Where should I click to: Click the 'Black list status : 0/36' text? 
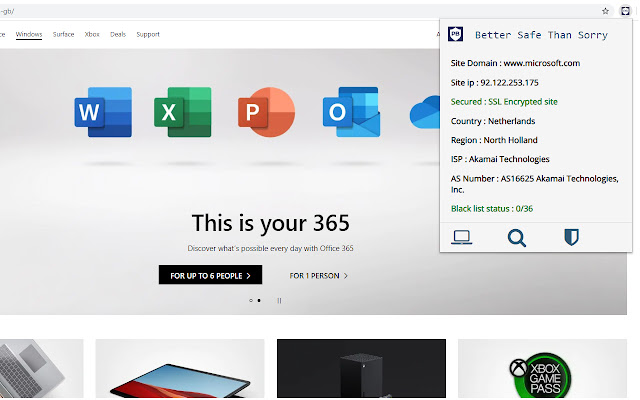pos(492,209)
